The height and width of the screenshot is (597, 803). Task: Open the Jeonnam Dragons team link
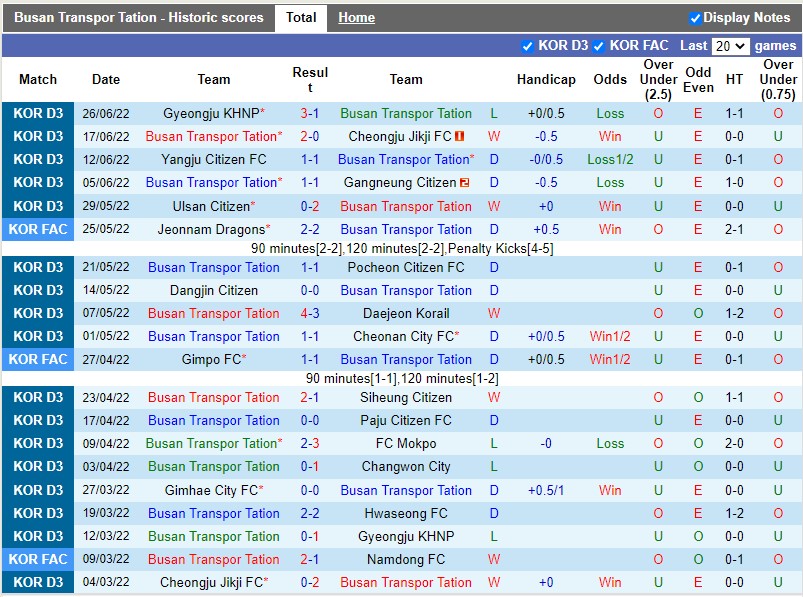tap(210, 229)
